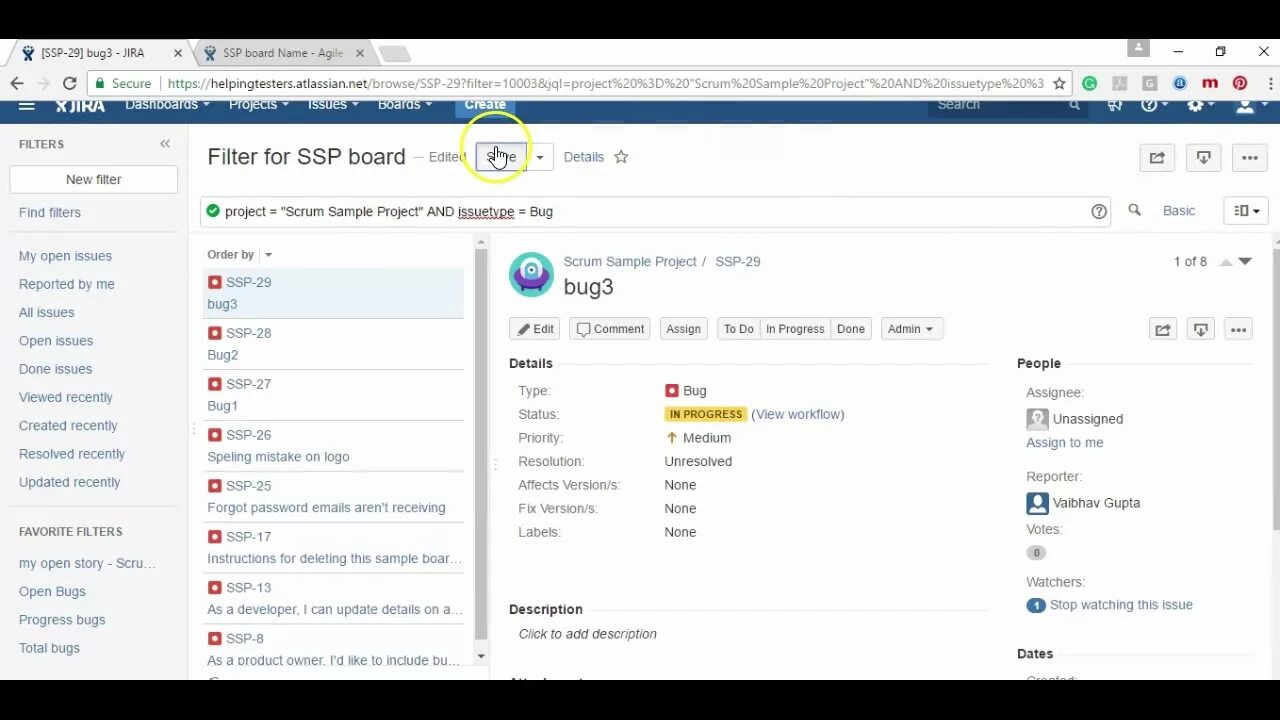
Task: Select SSP-28 Bug2 issue
Action: [333, 344]
